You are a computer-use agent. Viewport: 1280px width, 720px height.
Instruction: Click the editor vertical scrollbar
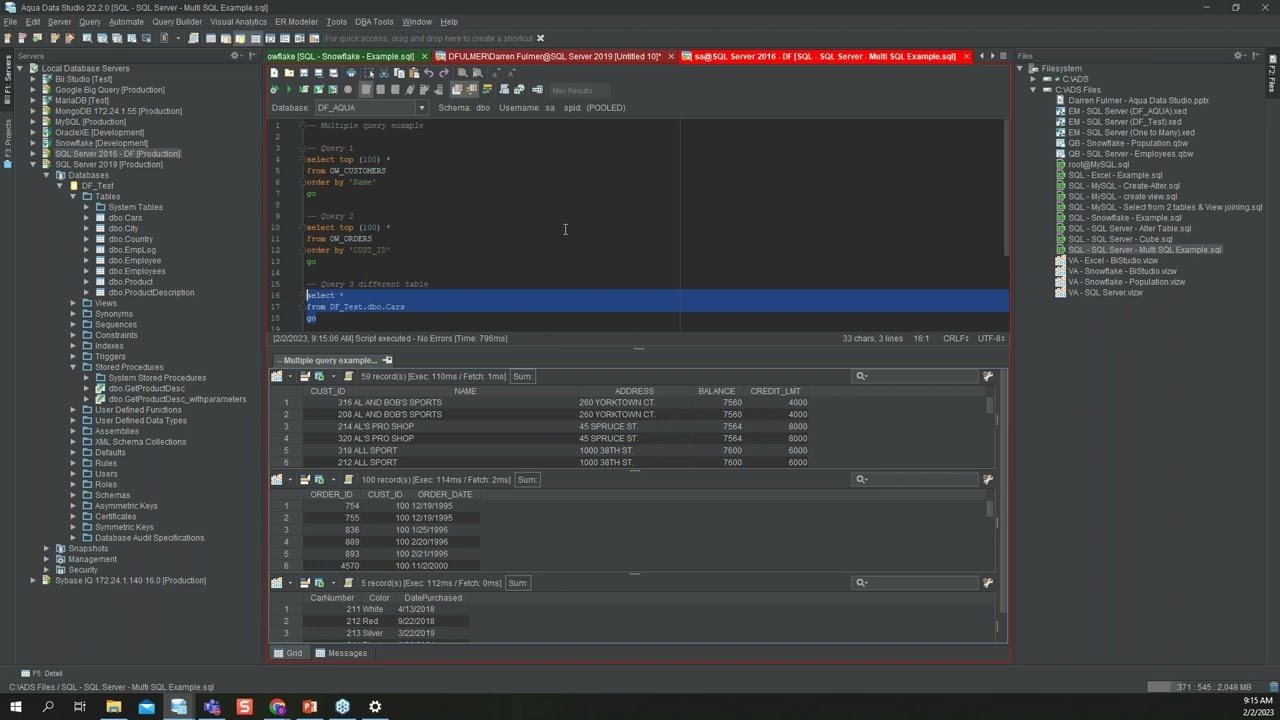coord(1005,190)
